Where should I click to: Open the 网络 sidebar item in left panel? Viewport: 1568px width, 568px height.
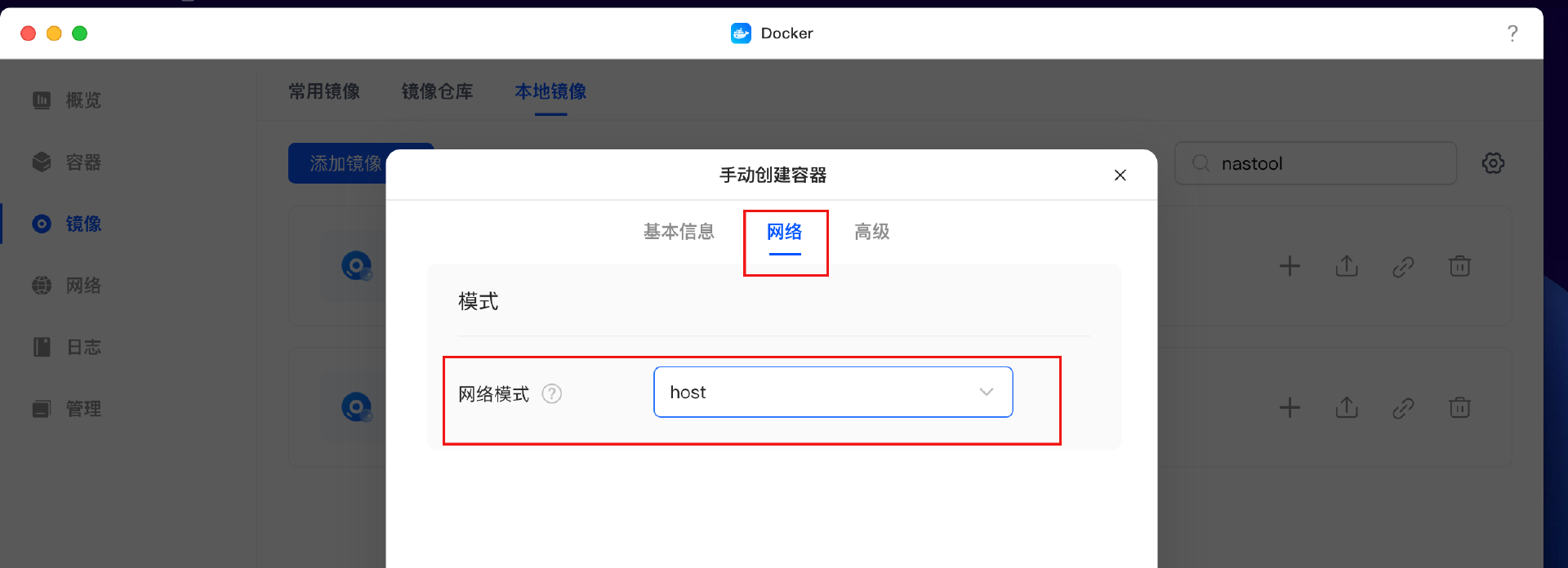point(67,286)
